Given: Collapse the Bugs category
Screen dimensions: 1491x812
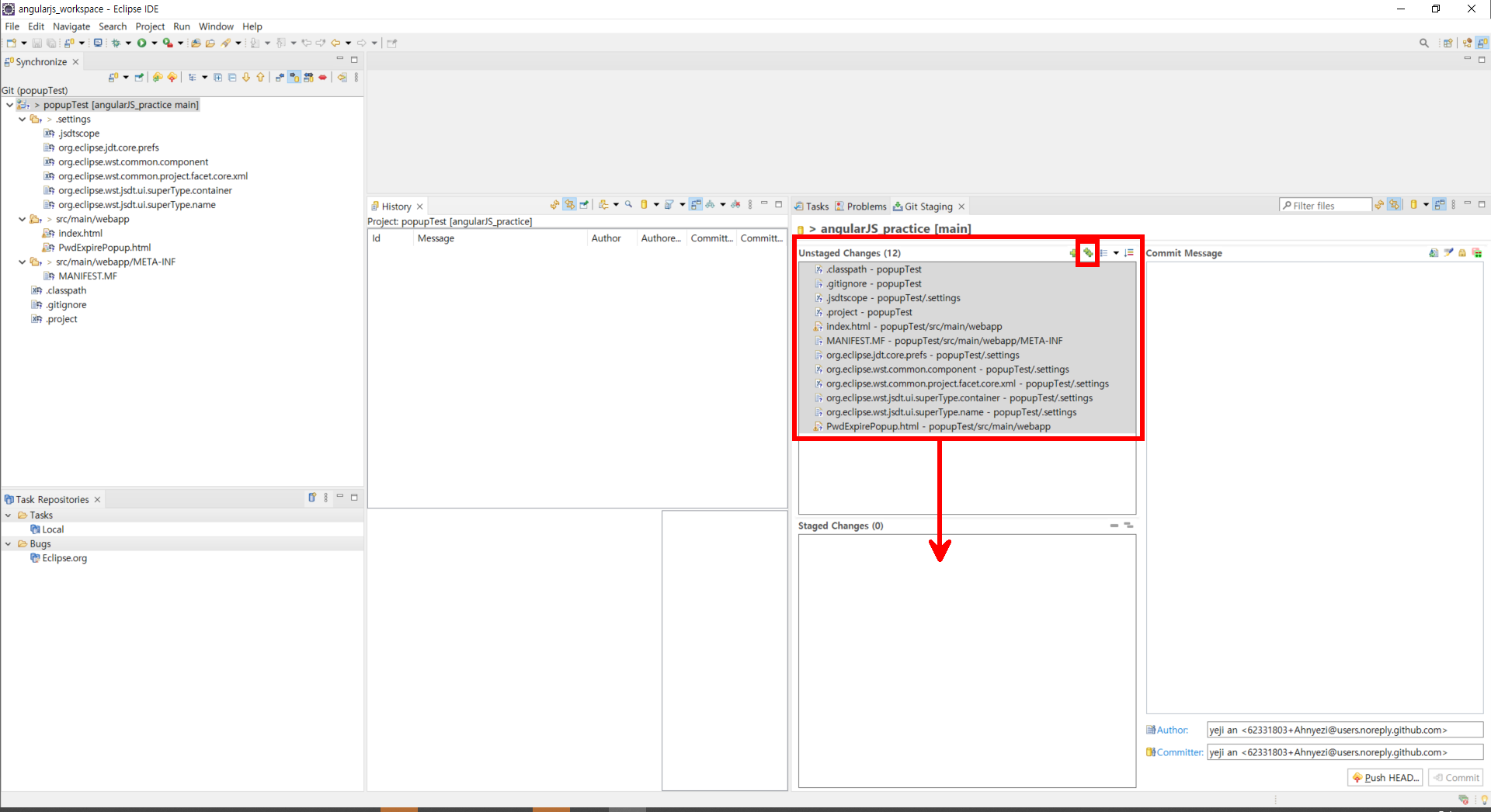Looking at the screenshot, I should (9, 544).
